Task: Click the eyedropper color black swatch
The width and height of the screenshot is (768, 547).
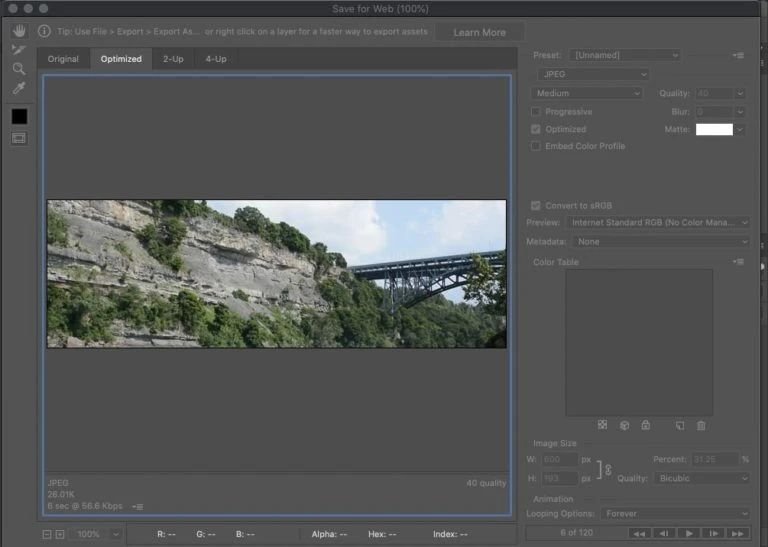Action: click(x=19, y=116)
